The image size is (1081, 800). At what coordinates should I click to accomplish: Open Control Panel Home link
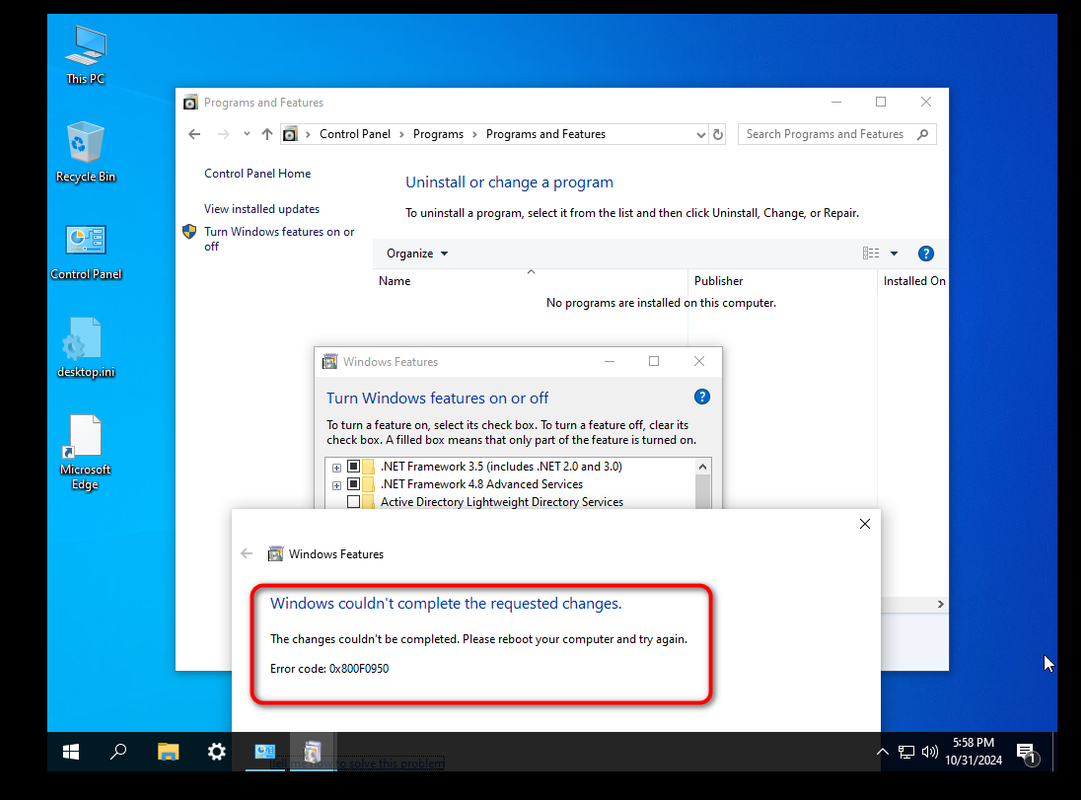(257, 174)
